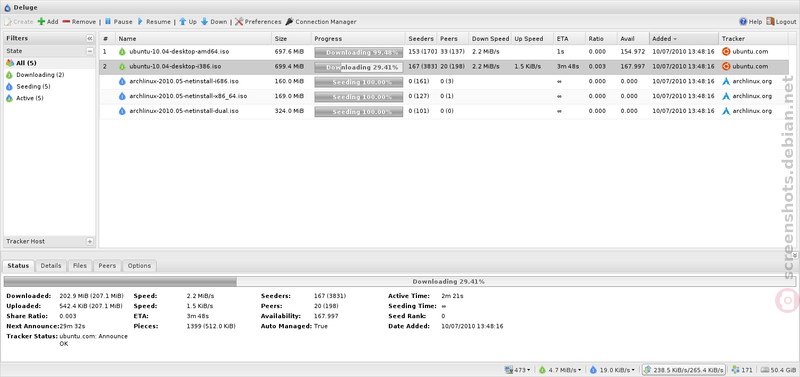This screenshot has width=800, height=377.
Task: Select archlinux-2010.05-netinstall-i686.iso torrent
Action: [443, 81]
